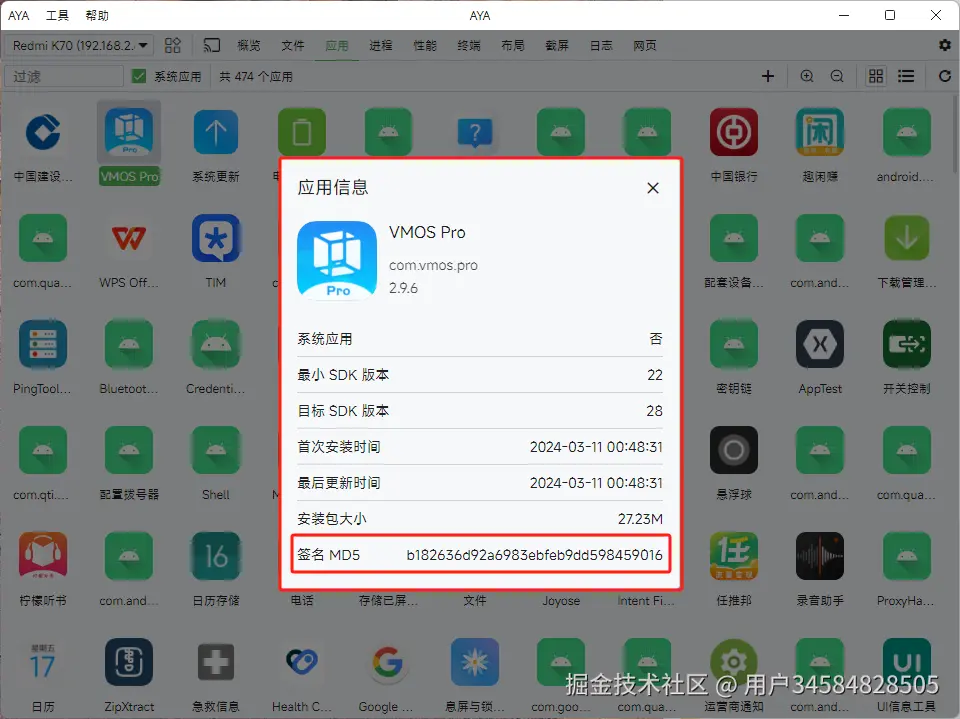
Task: Switch to list view layout
Action: point(906,76)
